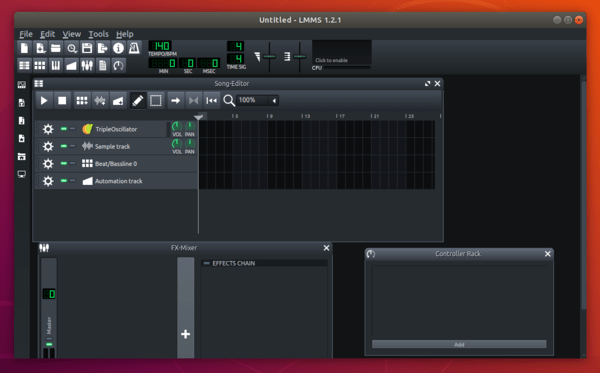Click timeline bar 9 marker

pos(270,116)
